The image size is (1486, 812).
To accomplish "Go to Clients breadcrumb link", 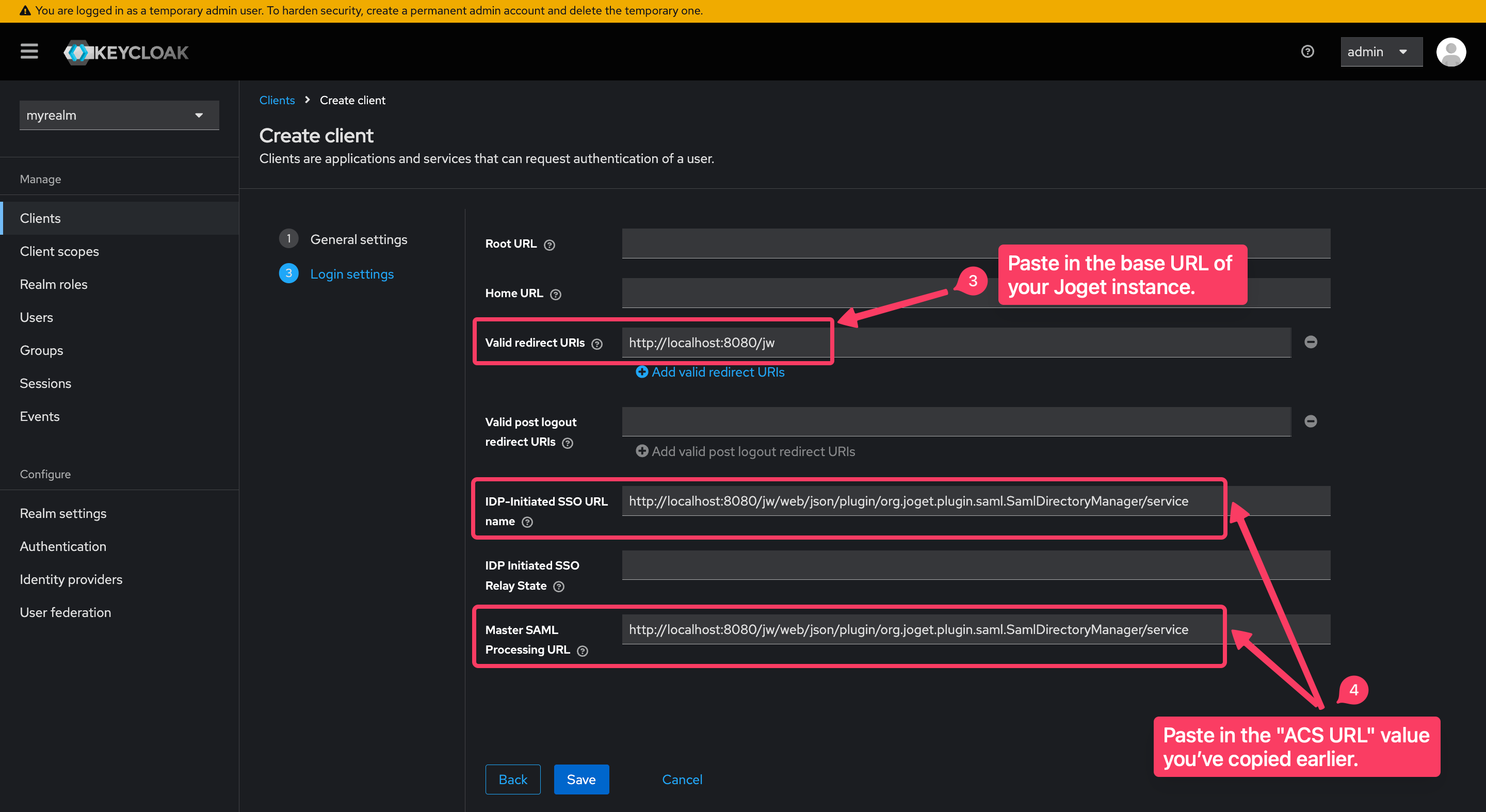I will [277, 101].
